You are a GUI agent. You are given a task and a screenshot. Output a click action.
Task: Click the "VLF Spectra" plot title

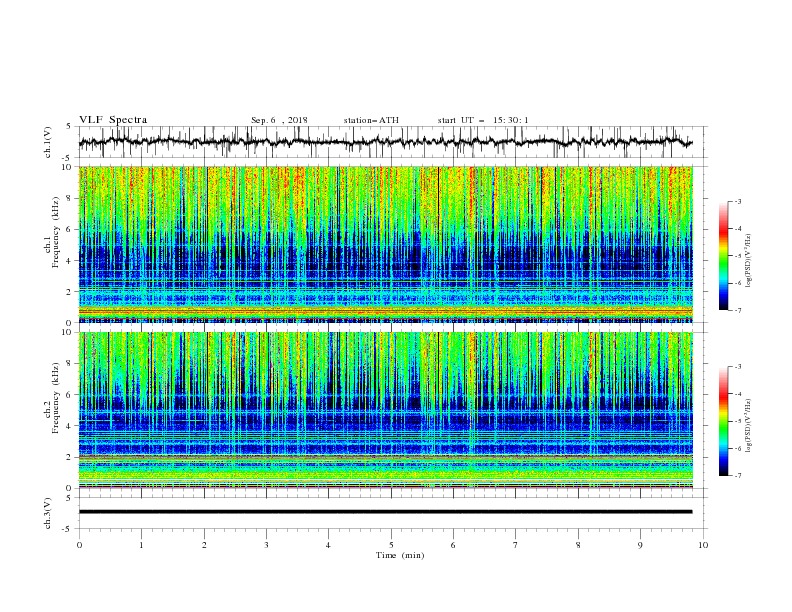(x=113, y=120)
